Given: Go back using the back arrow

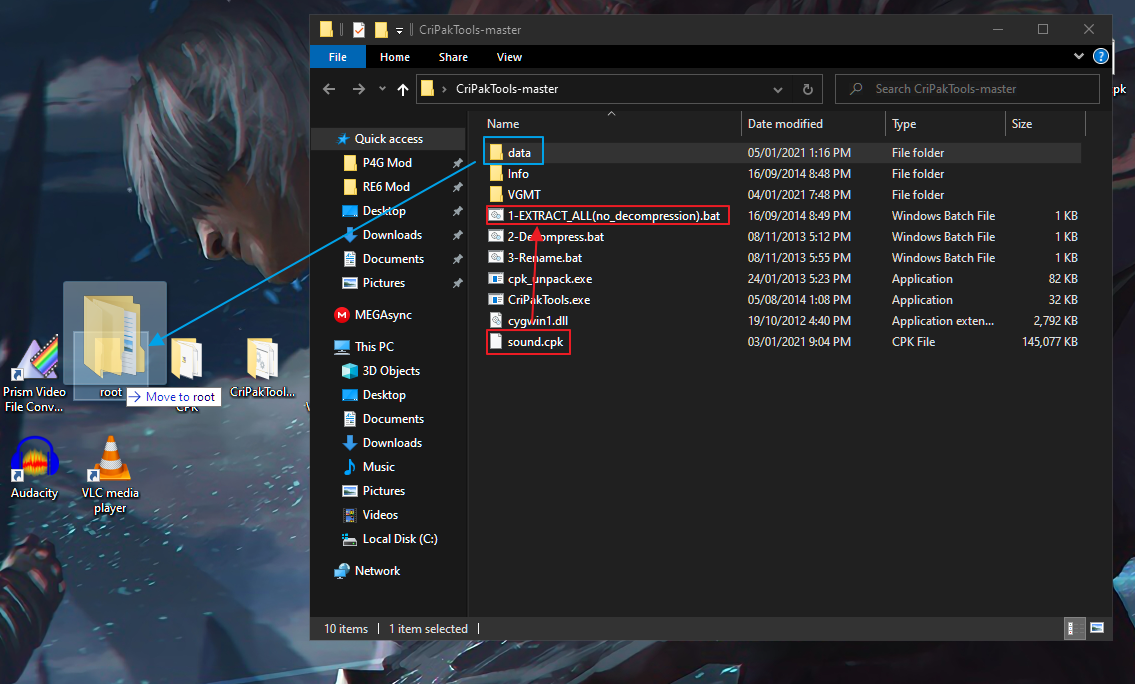Looking at the screenshot, I should point(329,89).
